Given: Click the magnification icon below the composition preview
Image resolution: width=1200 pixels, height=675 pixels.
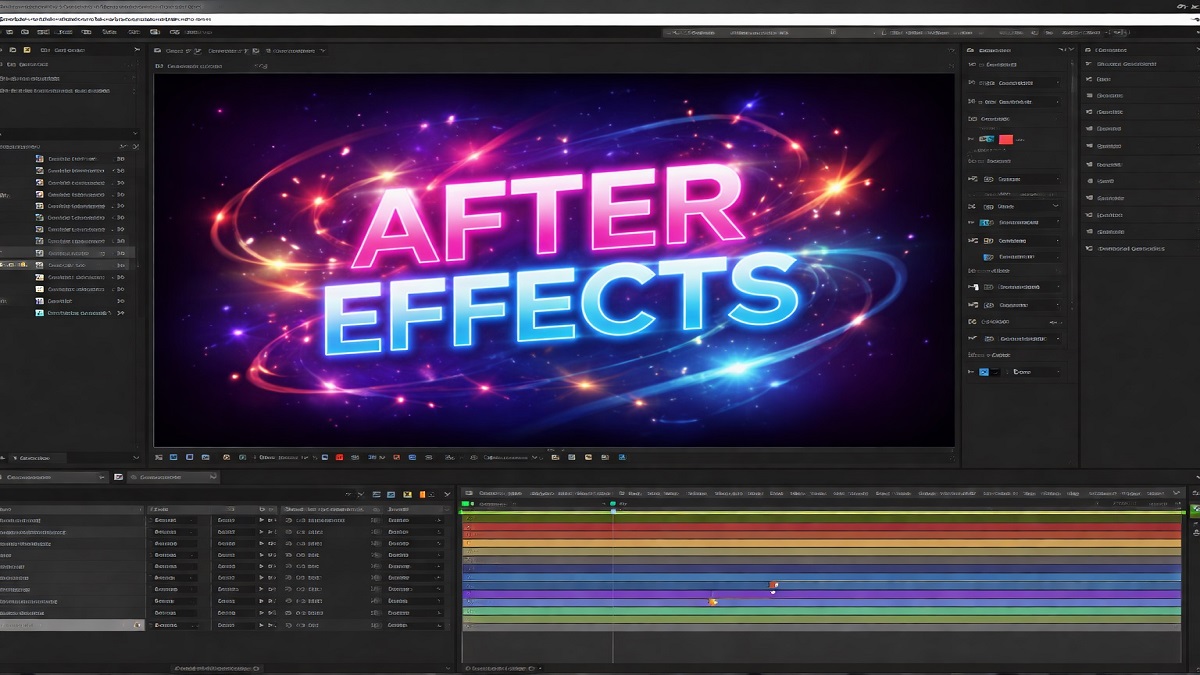Looking at the screenshot, I should click(x=161, y=457).
